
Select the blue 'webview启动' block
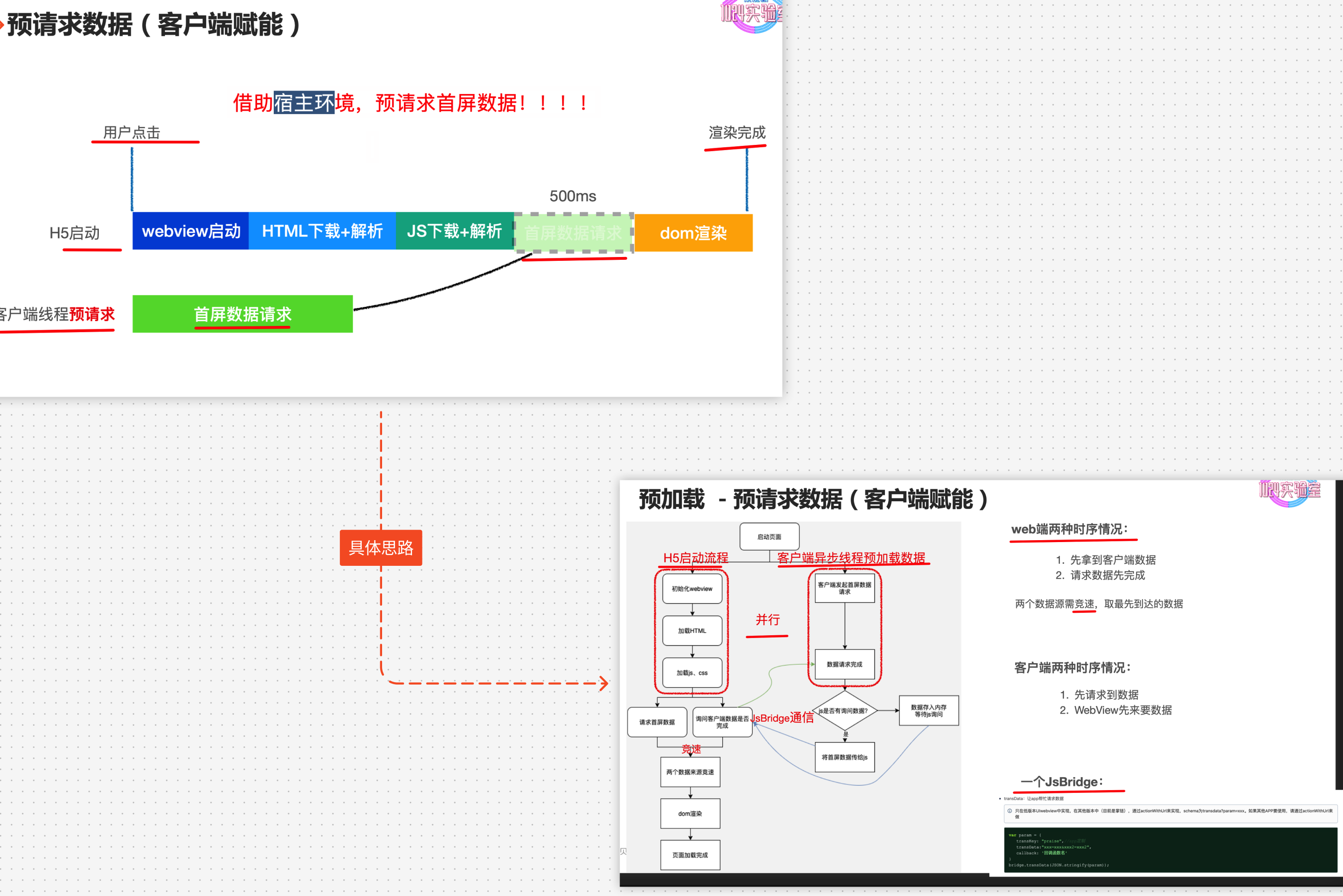tap(190, 231)
